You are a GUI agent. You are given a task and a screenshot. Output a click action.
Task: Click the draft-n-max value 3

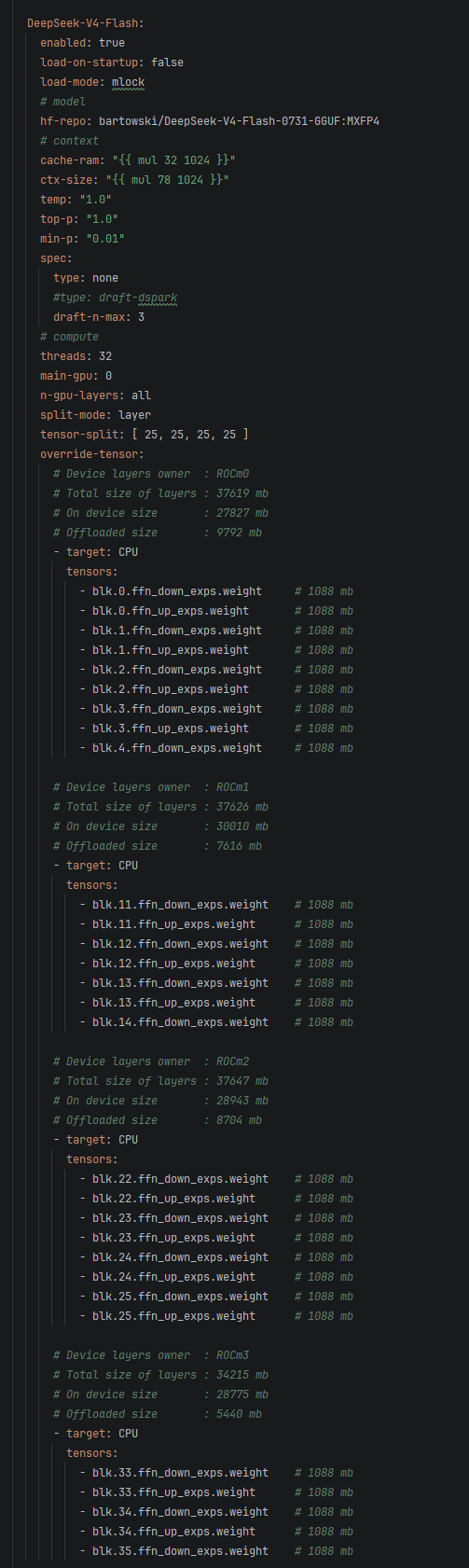141,317
